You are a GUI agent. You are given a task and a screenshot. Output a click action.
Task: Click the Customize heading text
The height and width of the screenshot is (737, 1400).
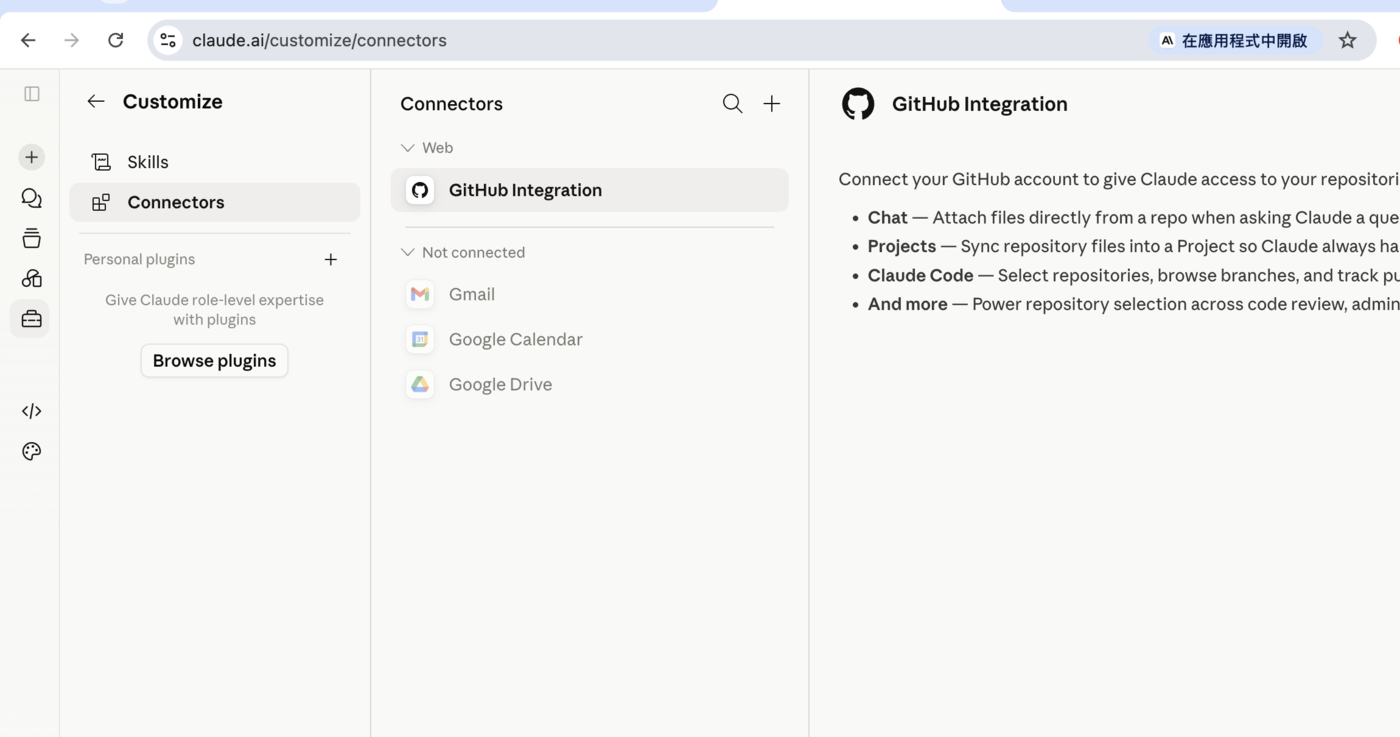pyautogui.click(x=173, y=101)
